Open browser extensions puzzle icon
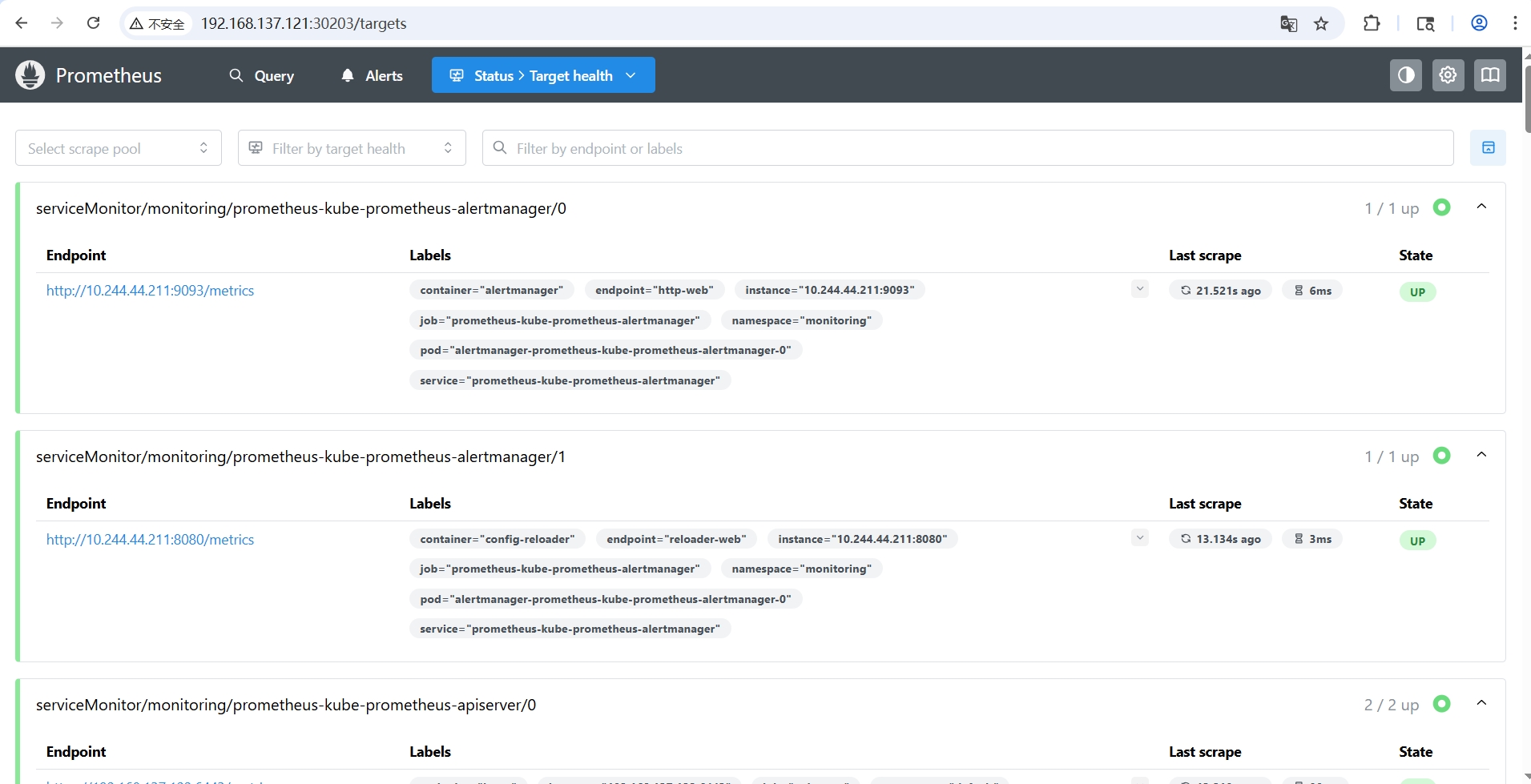1531x784 pixels. [x=1371, y=24]
